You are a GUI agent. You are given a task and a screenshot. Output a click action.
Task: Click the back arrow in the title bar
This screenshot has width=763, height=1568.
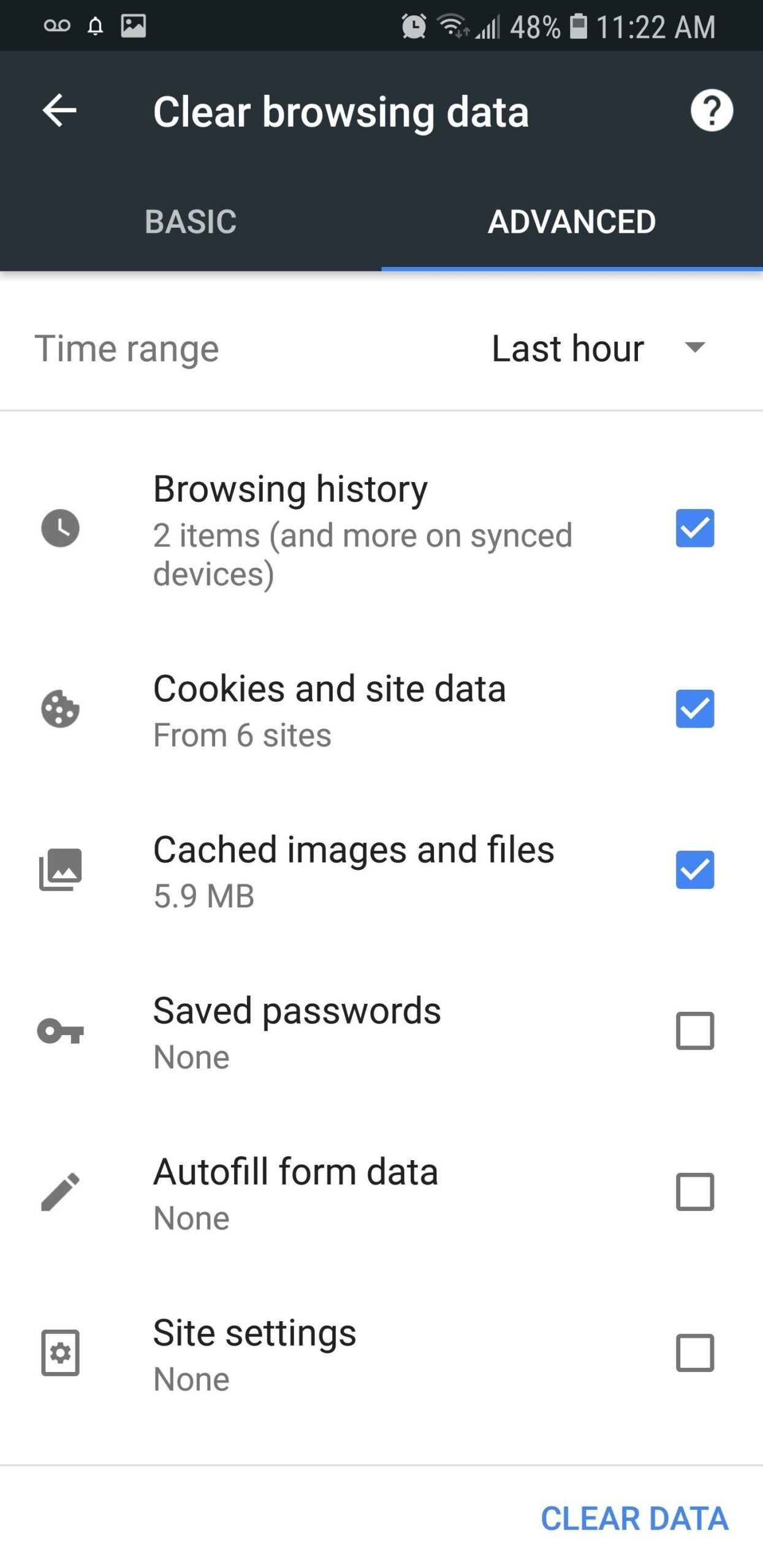[58, 111]
